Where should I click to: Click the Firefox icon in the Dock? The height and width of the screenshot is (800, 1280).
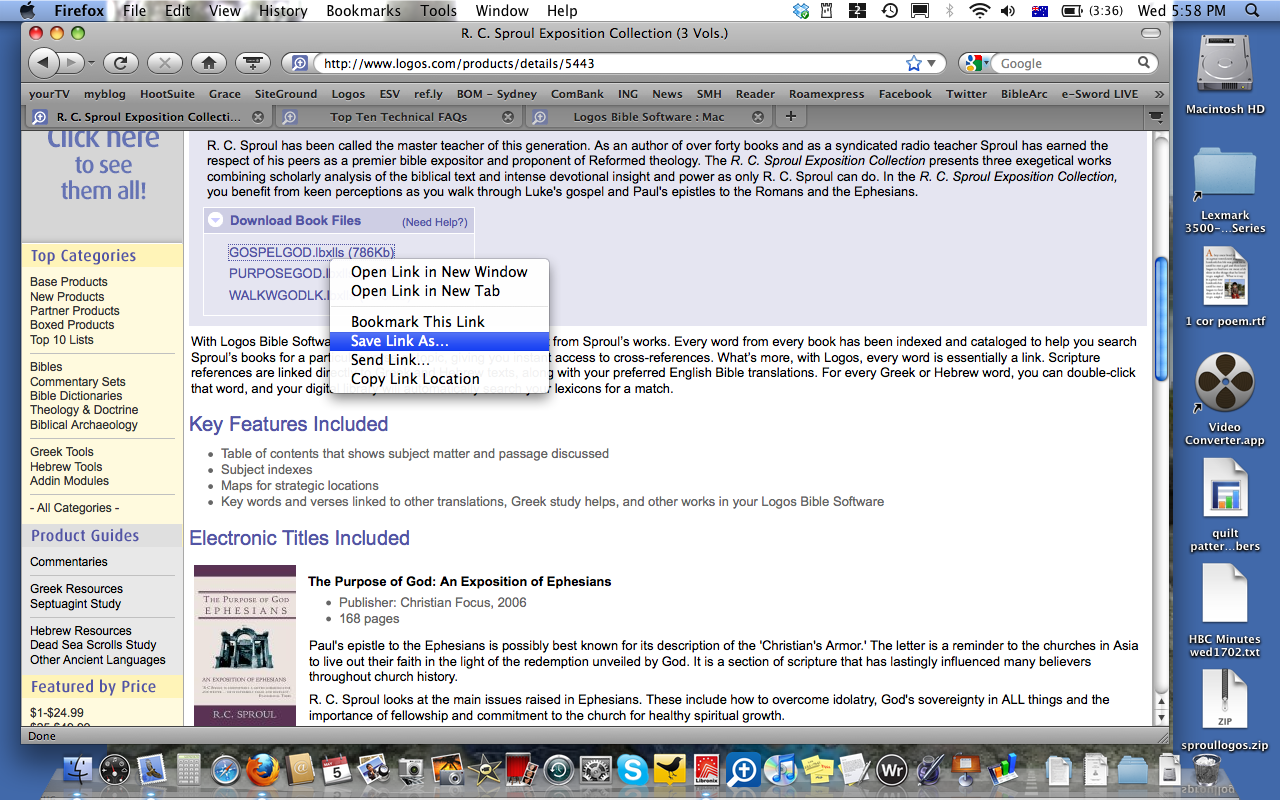263,770
